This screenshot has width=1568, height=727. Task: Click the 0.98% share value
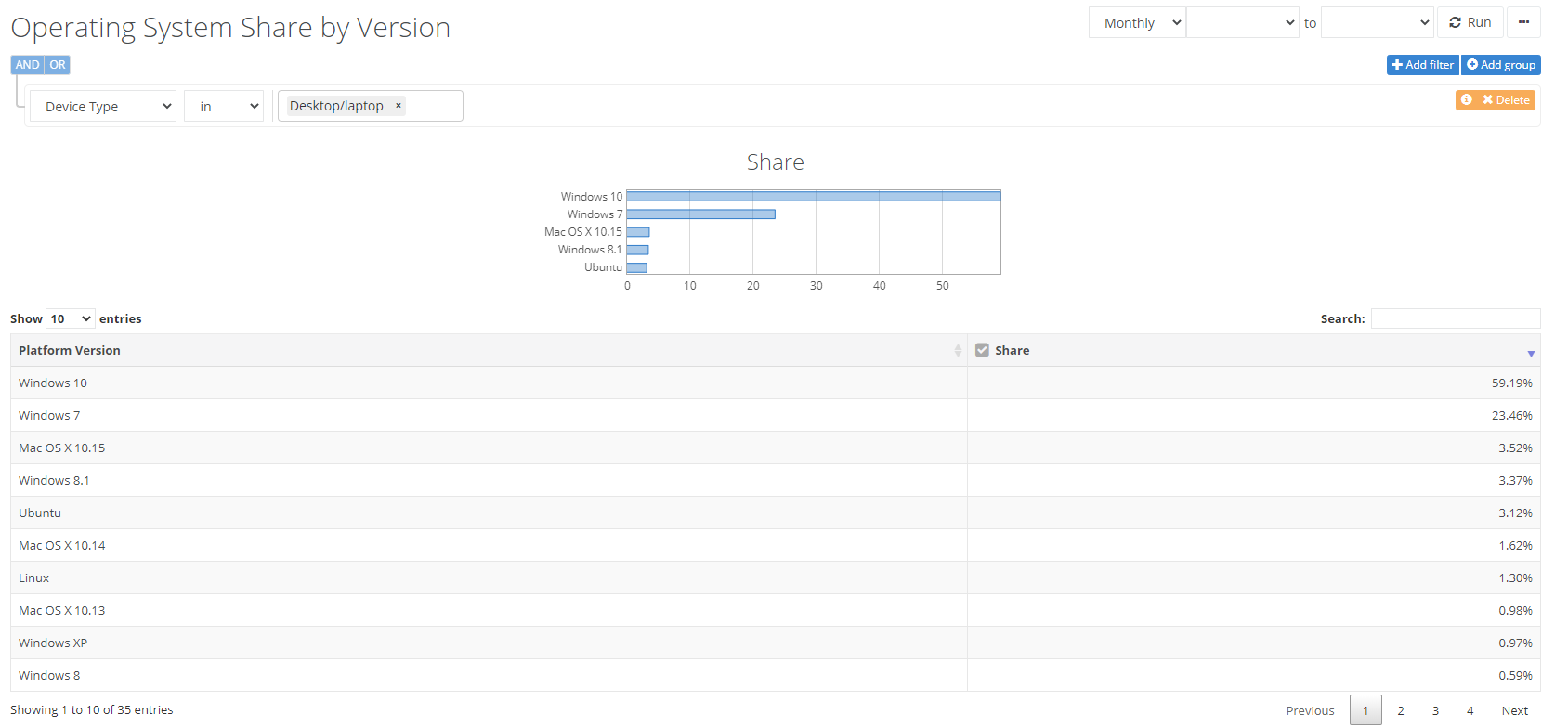coord(1516,610)
